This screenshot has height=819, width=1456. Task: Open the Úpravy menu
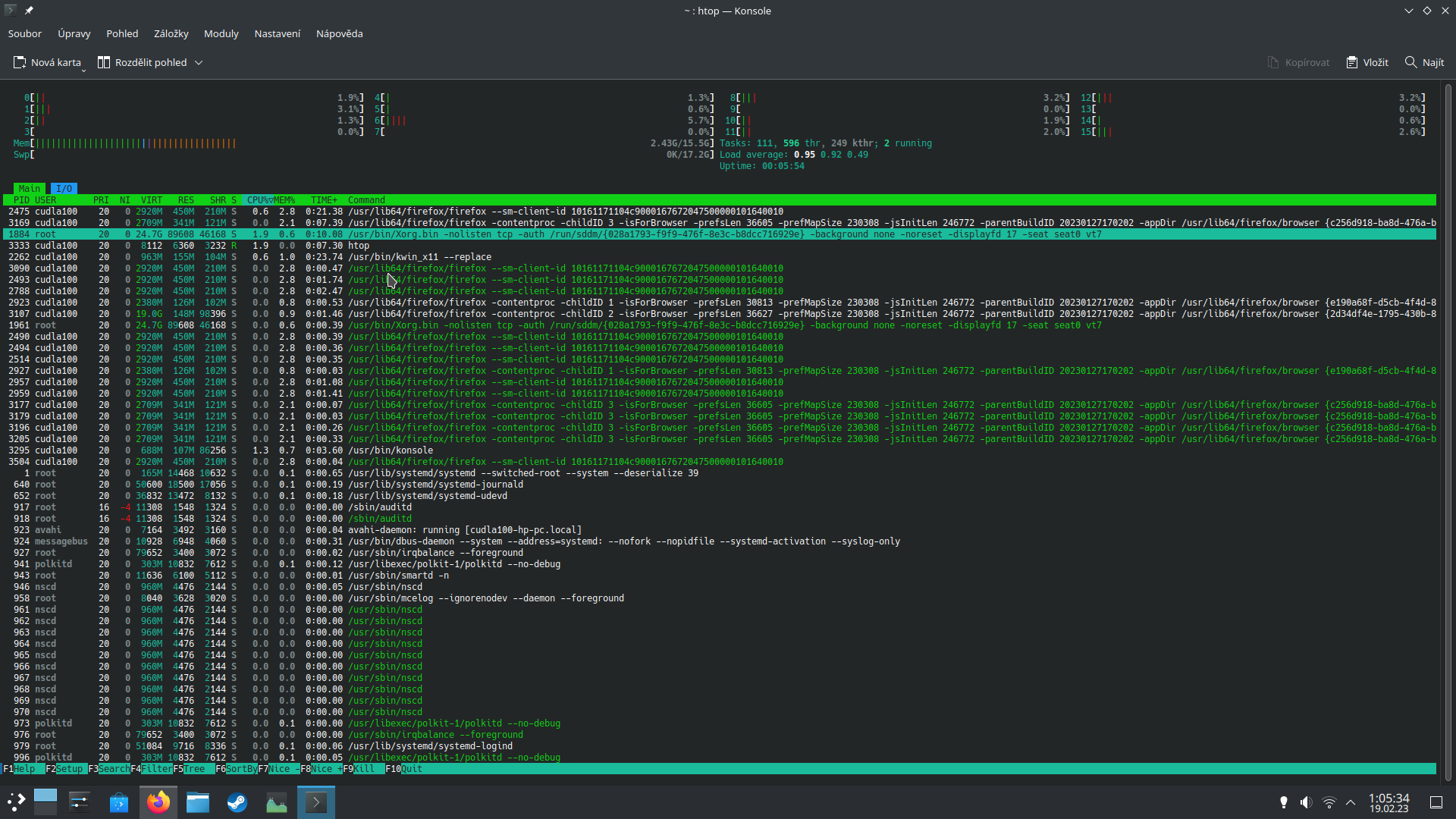pyautogui.click(x=74, y=33)
